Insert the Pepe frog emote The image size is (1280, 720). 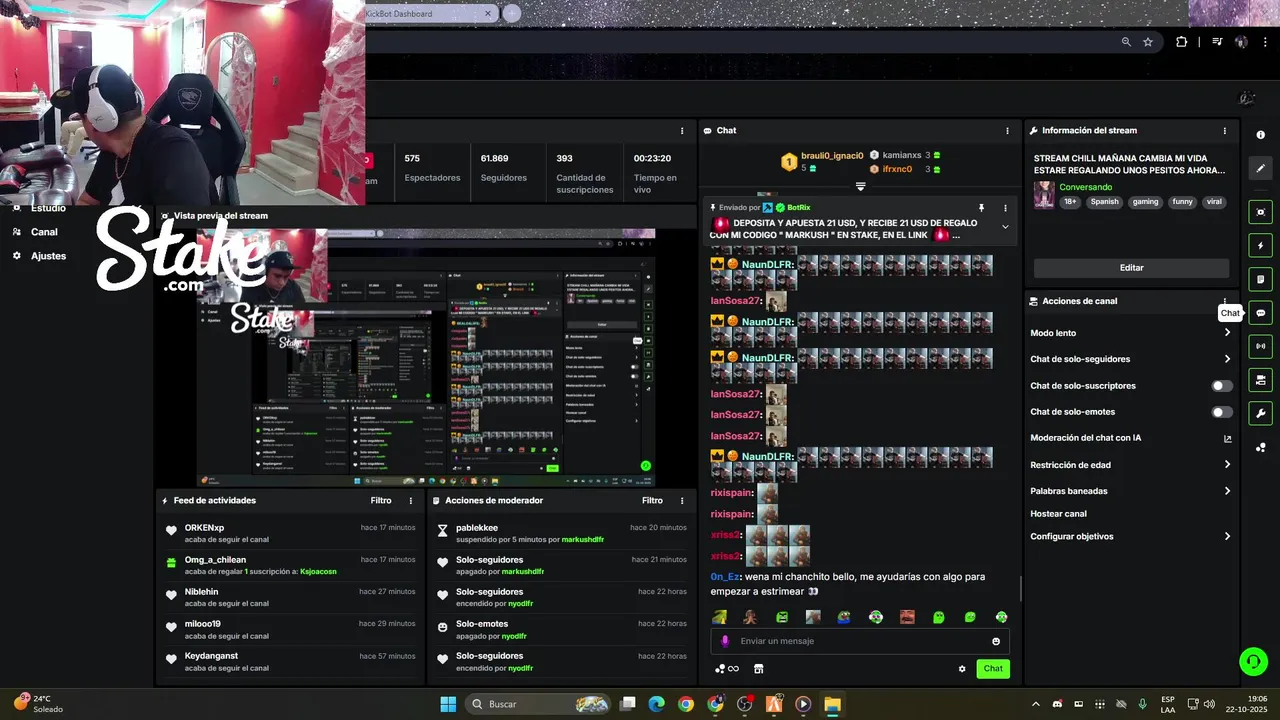pyautogui.click(x=844, y=617)
